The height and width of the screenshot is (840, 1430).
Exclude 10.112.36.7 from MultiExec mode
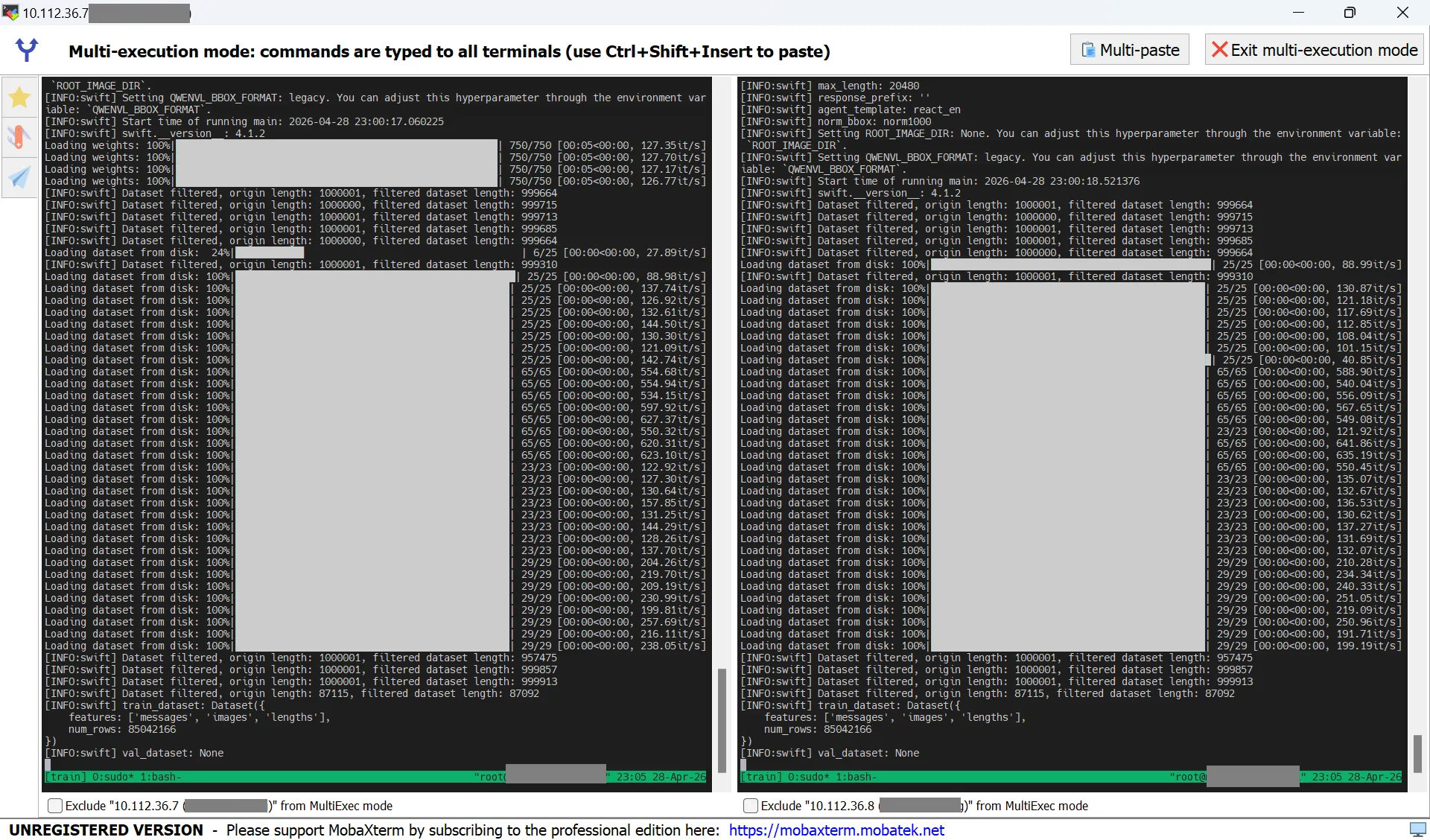[55, 806]
